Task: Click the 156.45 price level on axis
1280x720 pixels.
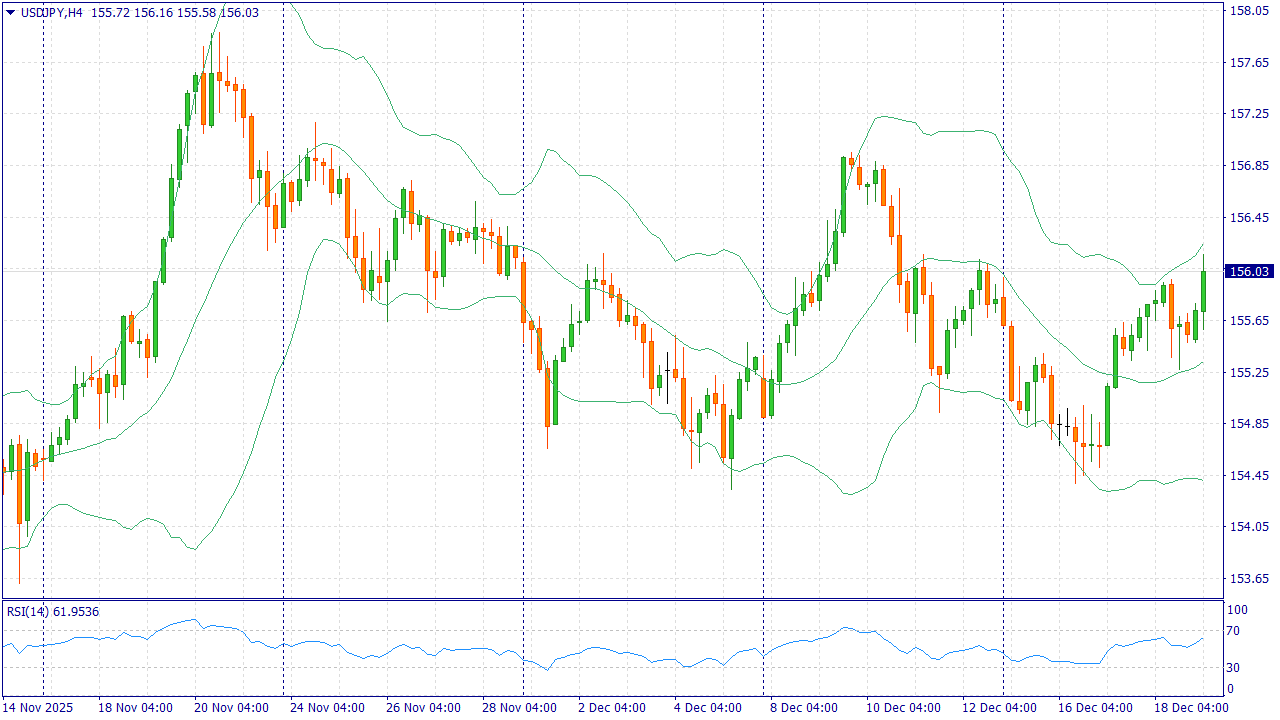Action: click(x=1248, y=218)
